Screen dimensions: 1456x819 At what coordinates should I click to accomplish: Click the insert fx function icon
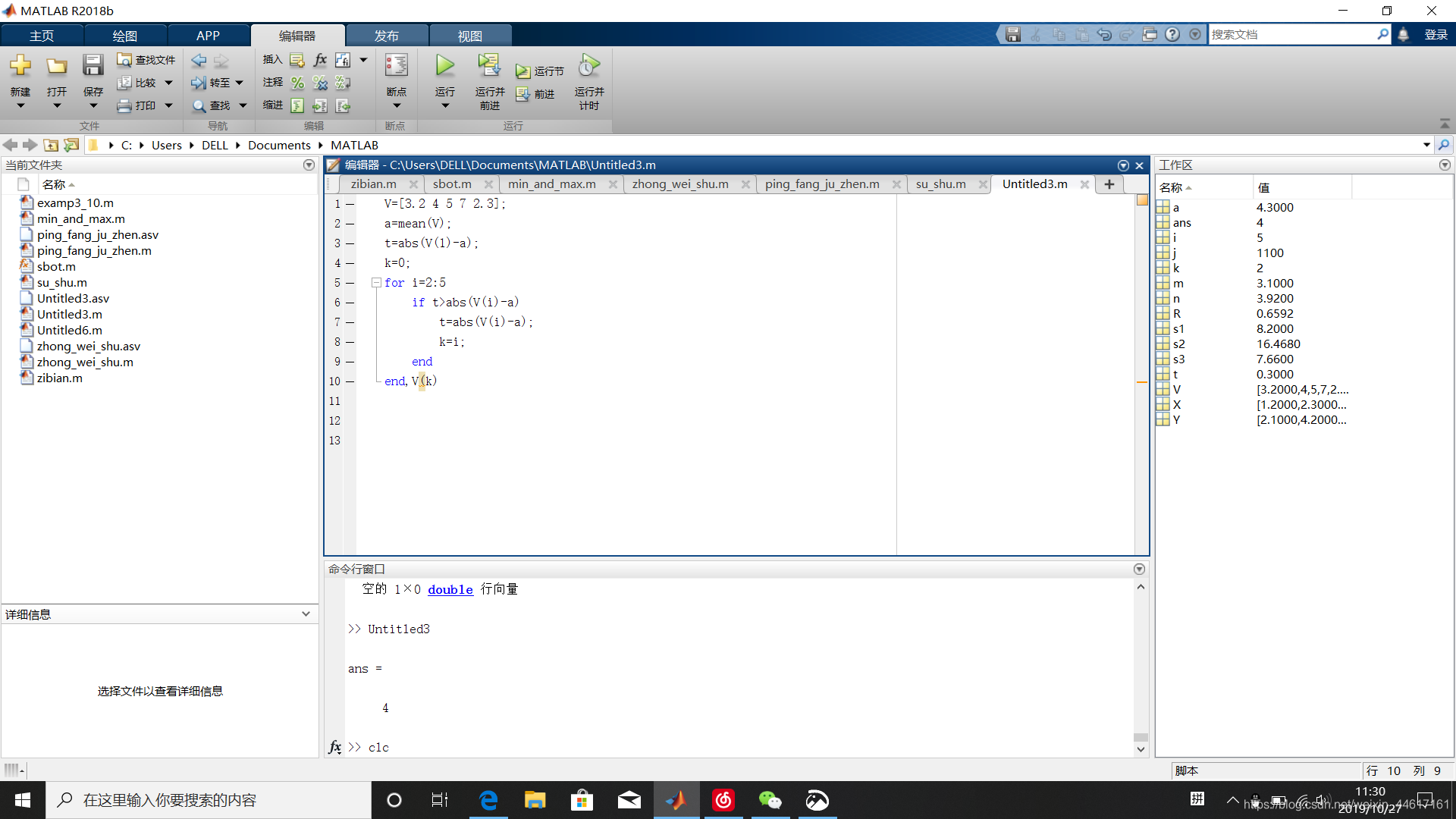tap(320, 60)
